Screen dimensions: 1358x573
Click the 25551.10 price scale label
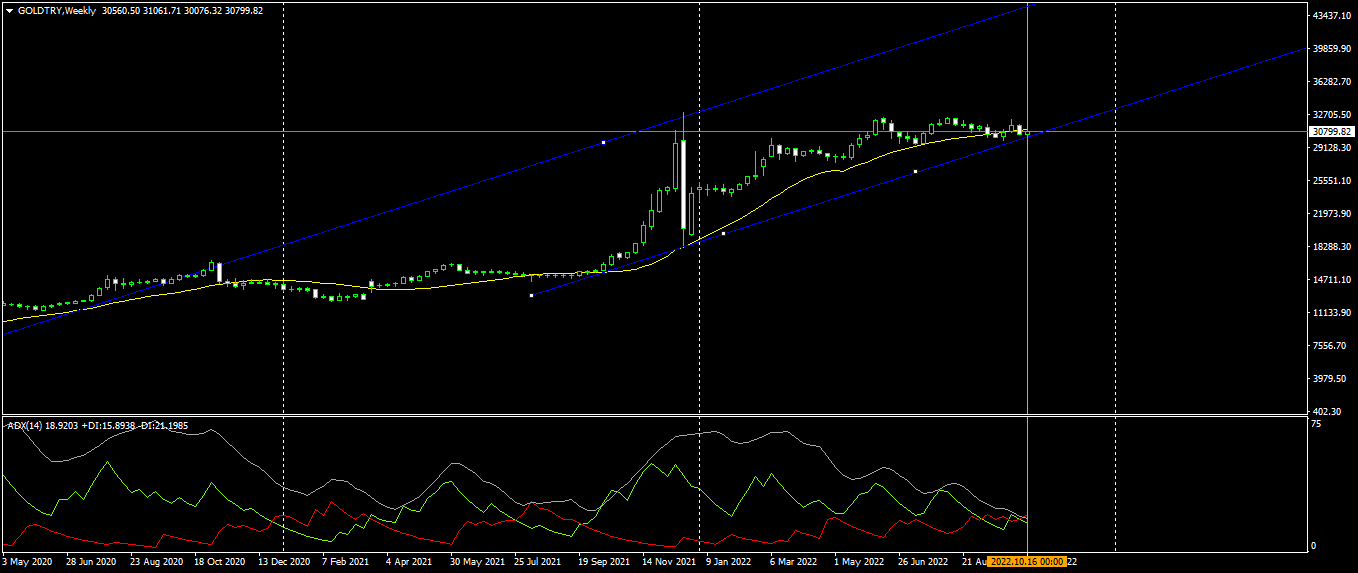1333,181
